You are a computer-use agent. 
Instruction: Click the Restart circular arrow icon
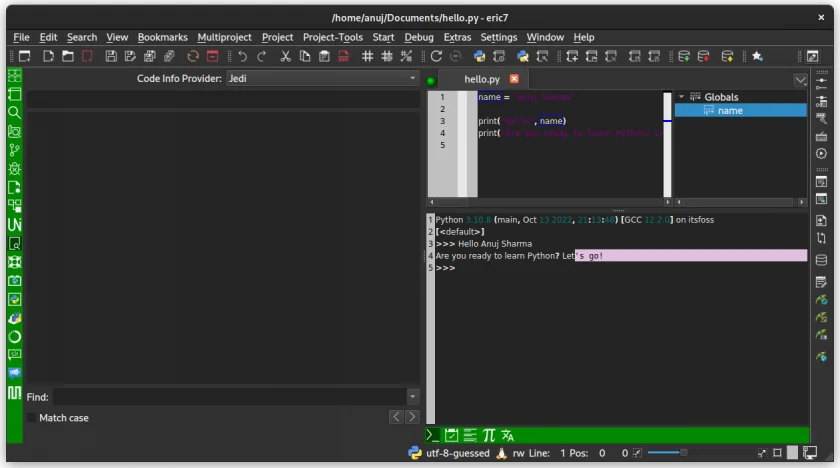[436, 56]
